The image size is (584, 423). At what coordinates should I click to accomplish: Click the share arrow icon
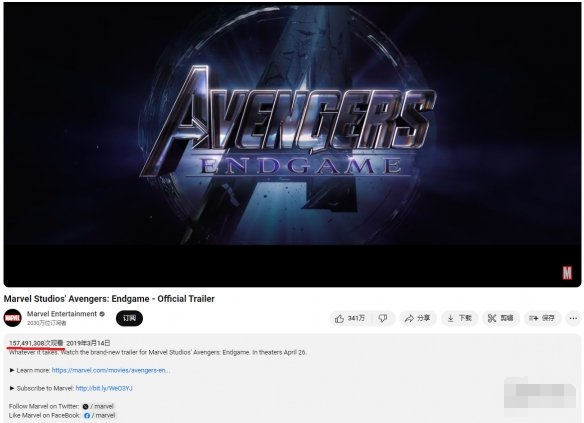pyautogui.click(x=409, y=319)
